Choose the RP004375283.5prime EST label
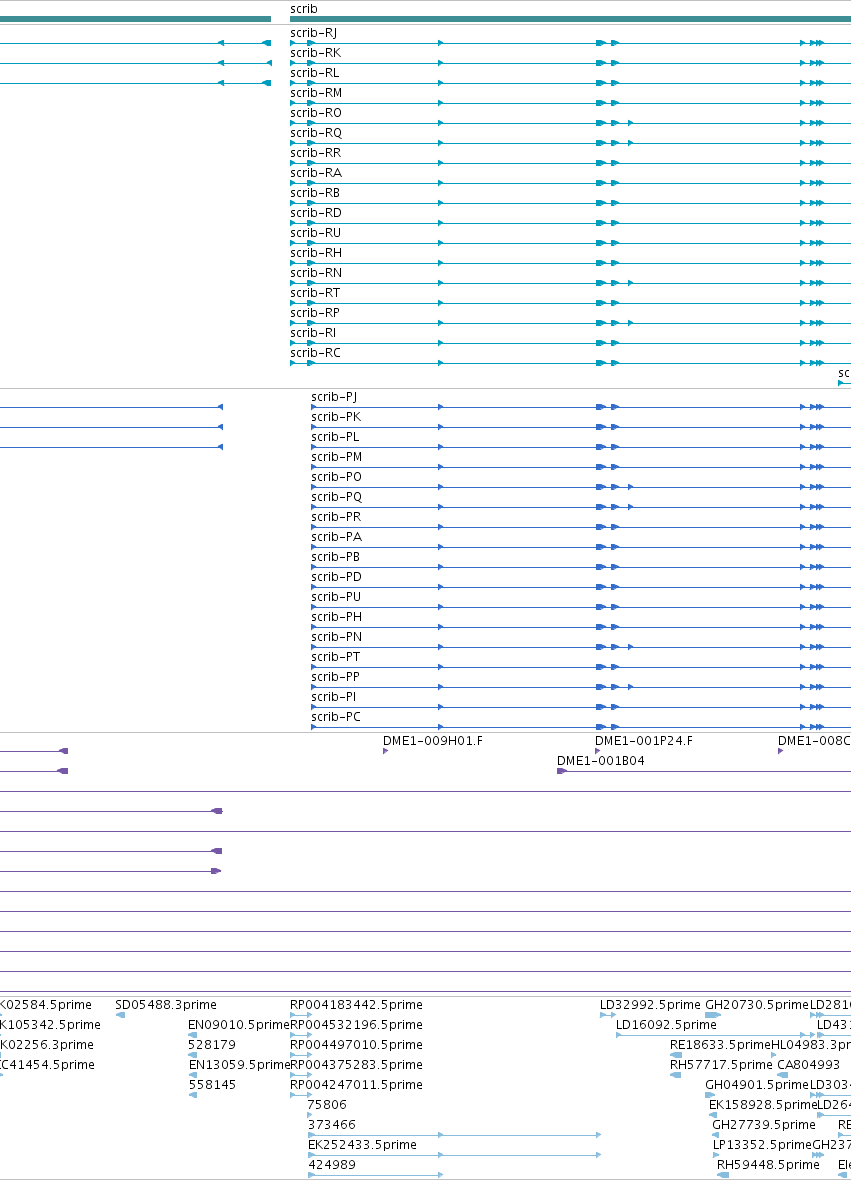The height and width of the screenshot is (1180, 851). 357,1065
